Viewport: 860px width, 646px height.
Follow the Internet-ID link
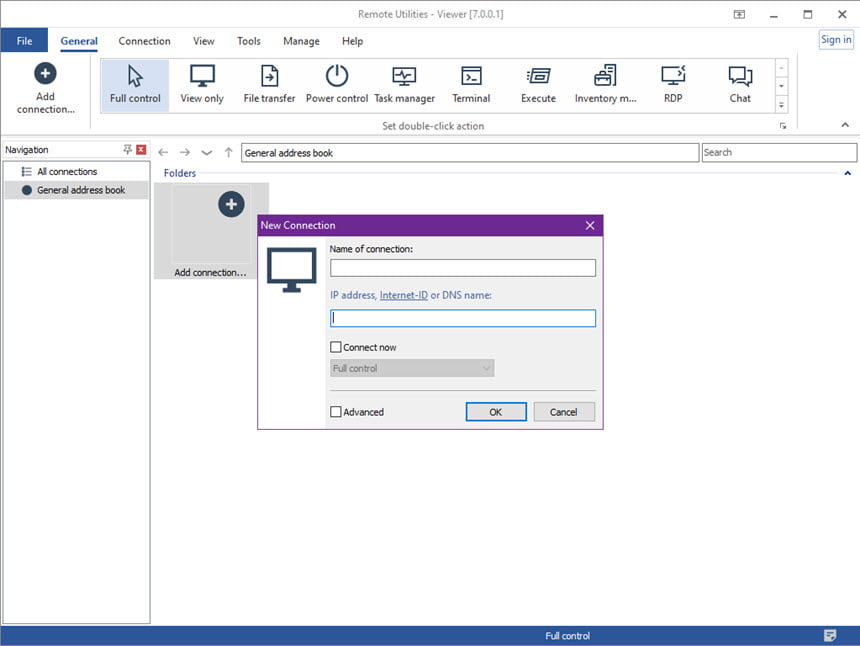(x=403, y=295)
